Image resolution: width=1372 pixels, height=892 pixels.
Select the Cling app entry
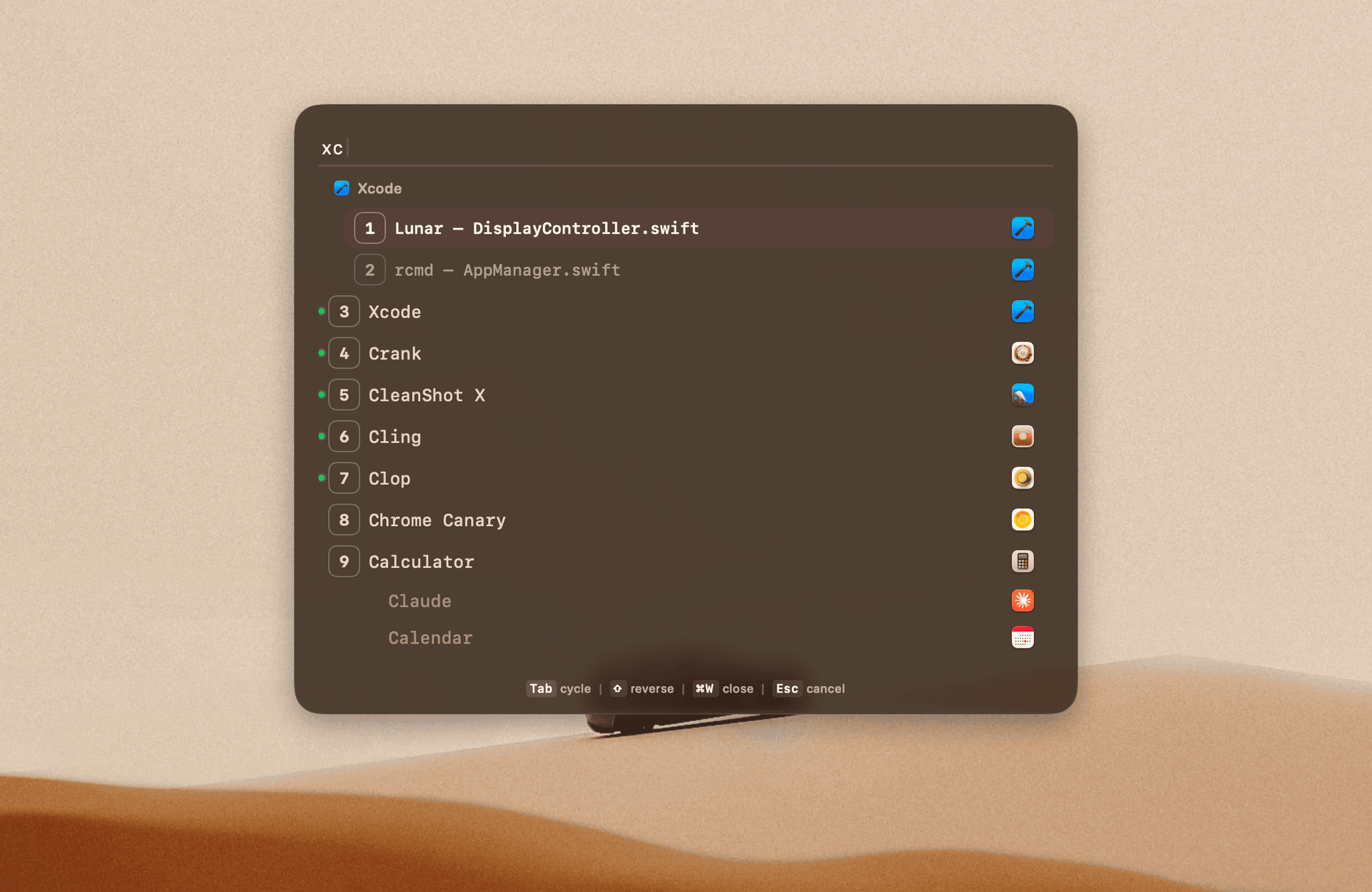[685, 437]
